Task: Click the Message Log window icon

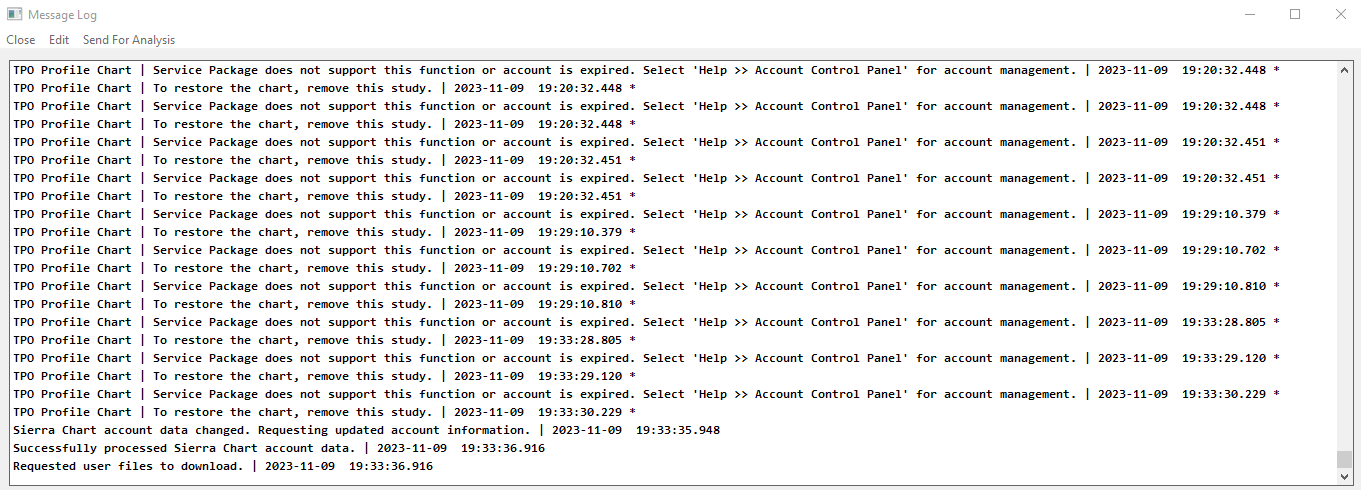Action: click(14, 15)
